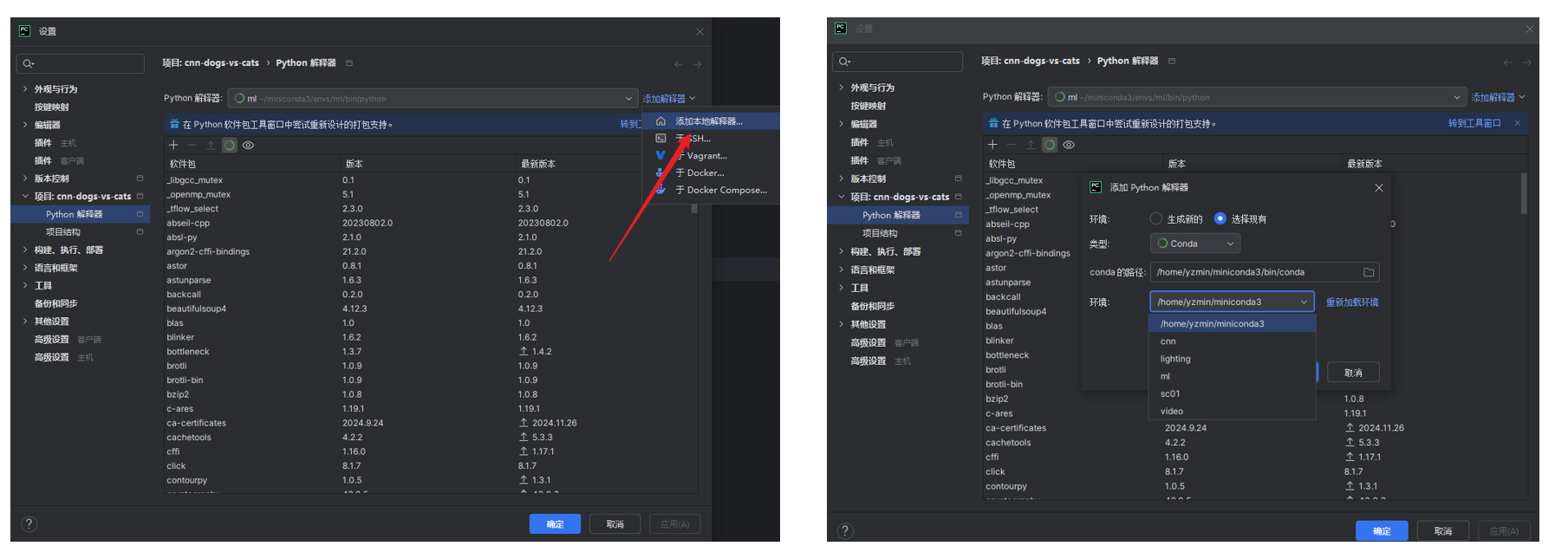Click the conda 的路径 text field
The width and height of the screenshot is (1568, 559).
click(1254, 272)
